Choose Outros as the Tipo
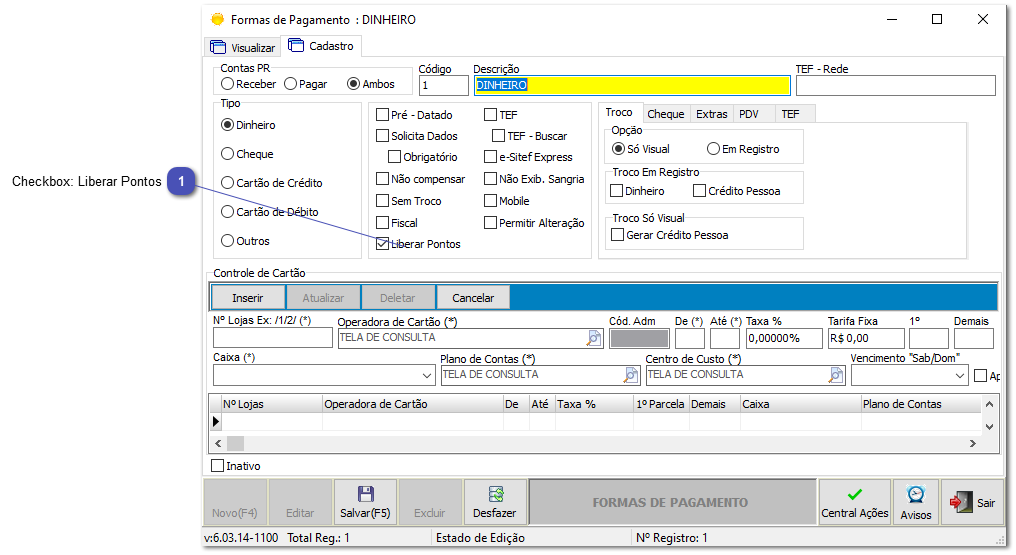The height and width of the screenshot is (555, 1016). point(227,240)
